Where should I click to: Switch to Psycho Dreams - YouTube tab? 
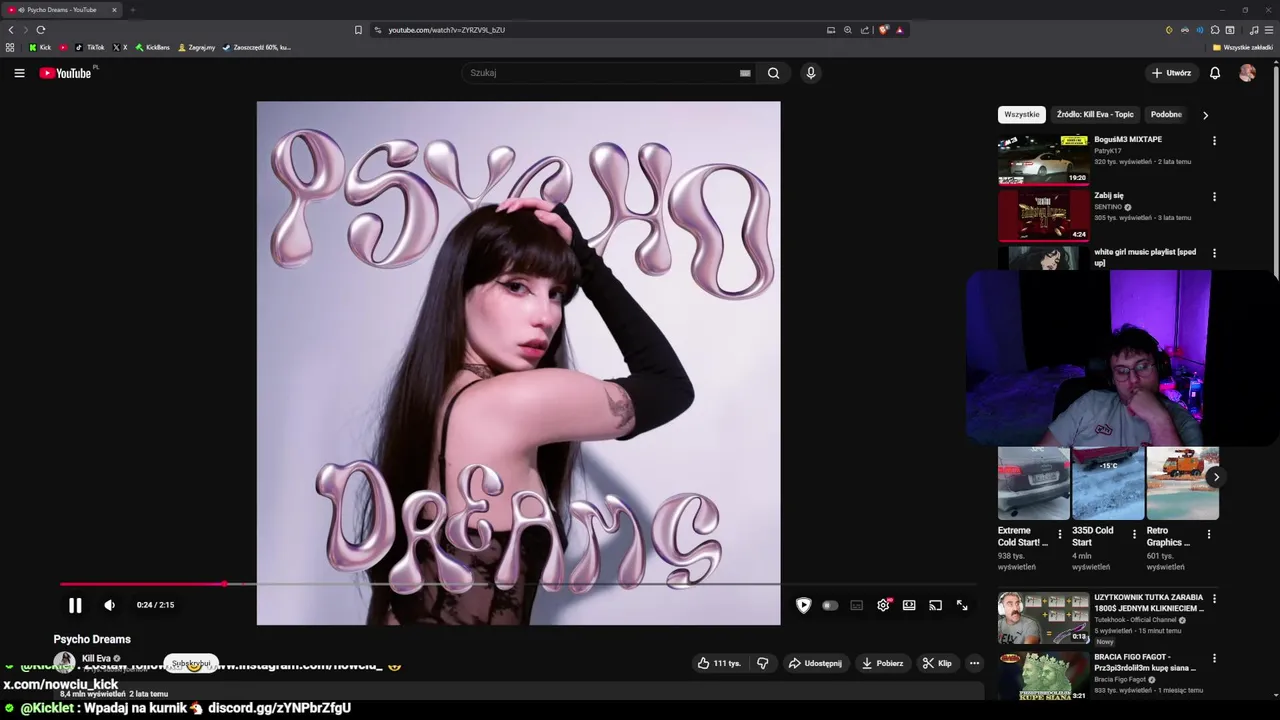pos(62,10)
